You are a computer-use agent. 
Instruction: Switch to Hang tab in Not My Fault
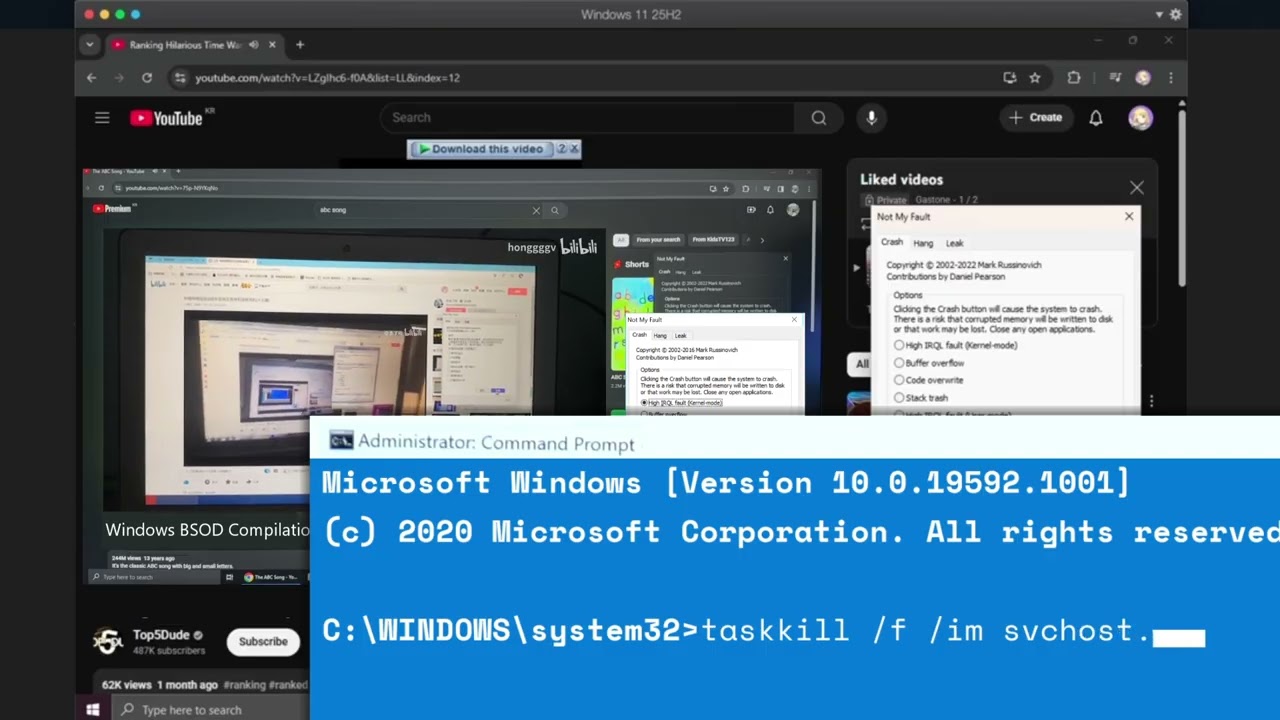pos(923,243)
